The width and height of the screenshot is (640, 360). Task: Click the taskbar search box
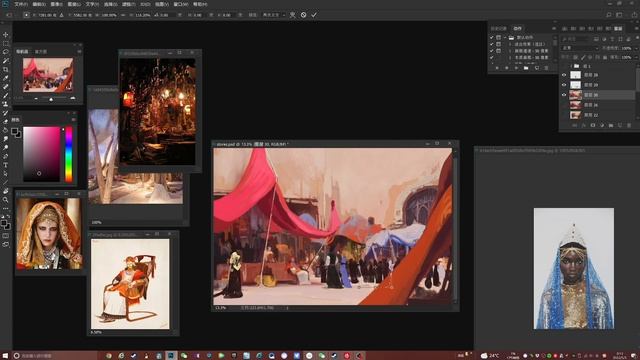coord(55,356)
